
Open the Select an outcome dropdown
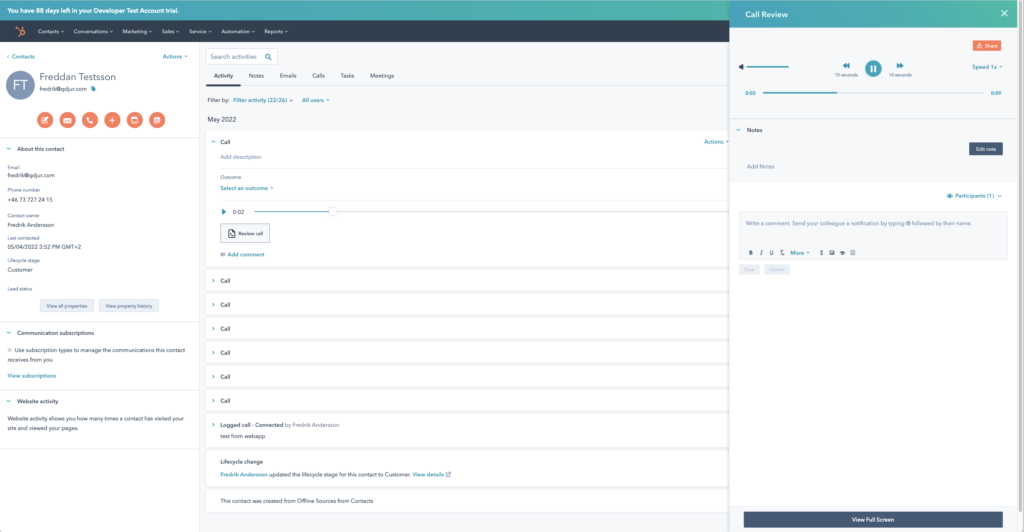click(x=246, y=188)
